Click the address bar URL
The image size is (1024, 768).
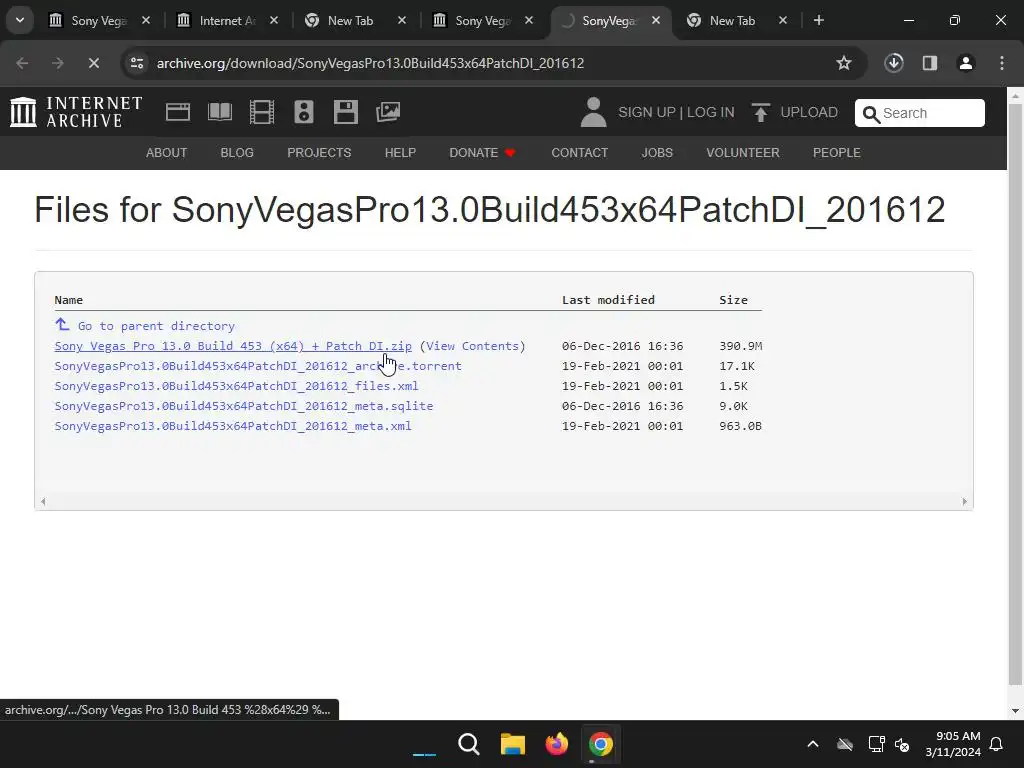click(370, 63)
